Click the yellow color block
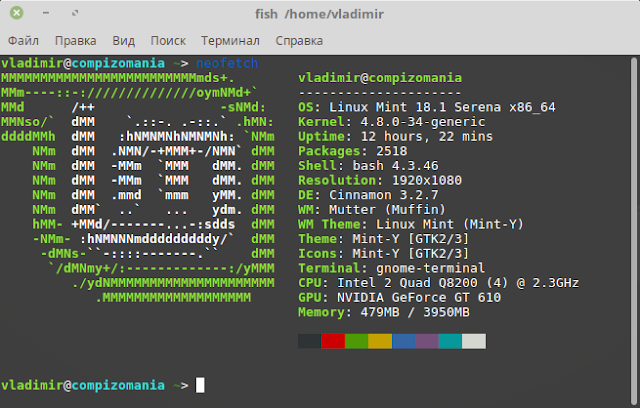Viewport: 640px width, 408px height. pyautogui.click(x=380, y=341)
